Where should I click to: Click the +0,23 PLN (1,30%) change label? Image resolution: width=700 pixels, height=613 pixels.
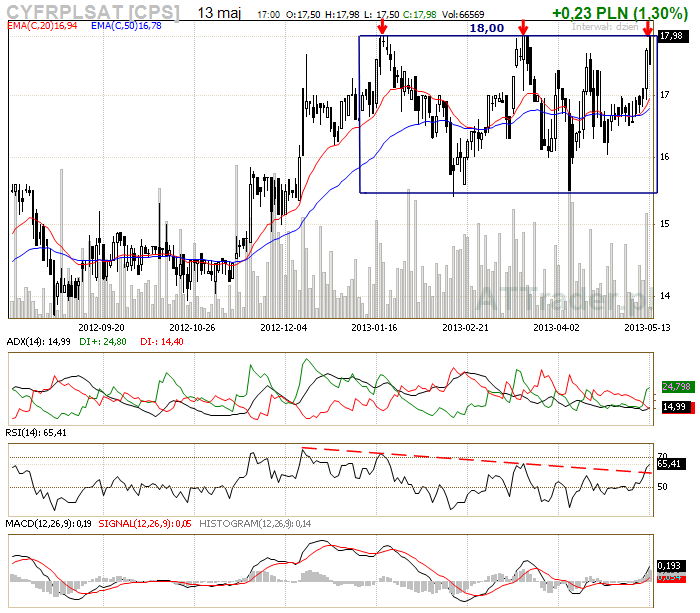click(620, 13)
